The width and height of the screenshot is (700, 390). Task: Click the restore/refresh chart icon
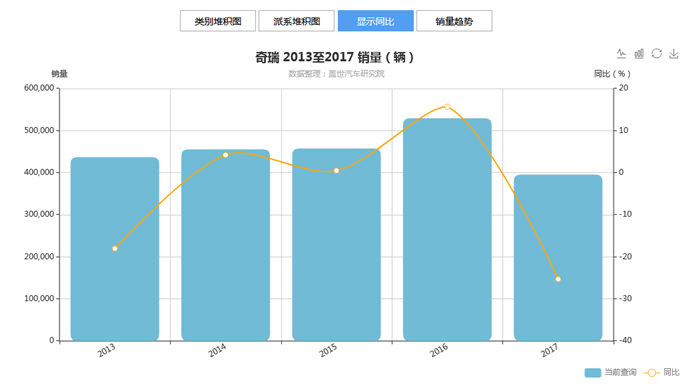click(656, 54)
